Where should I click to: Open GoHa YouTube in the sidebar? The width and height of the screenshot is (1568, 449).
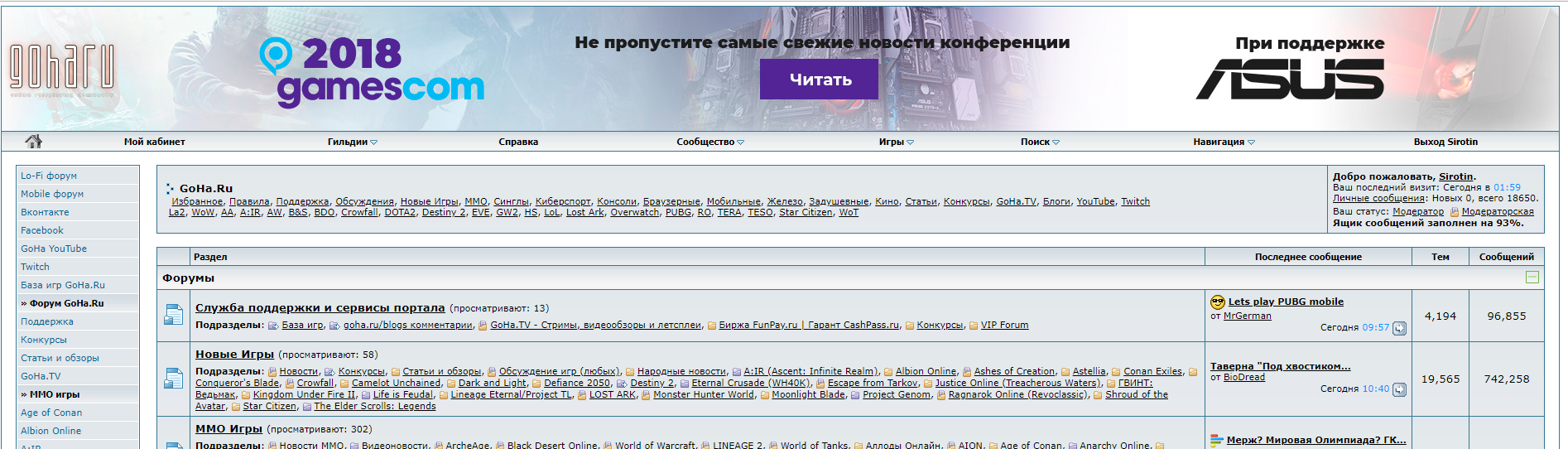54,249
